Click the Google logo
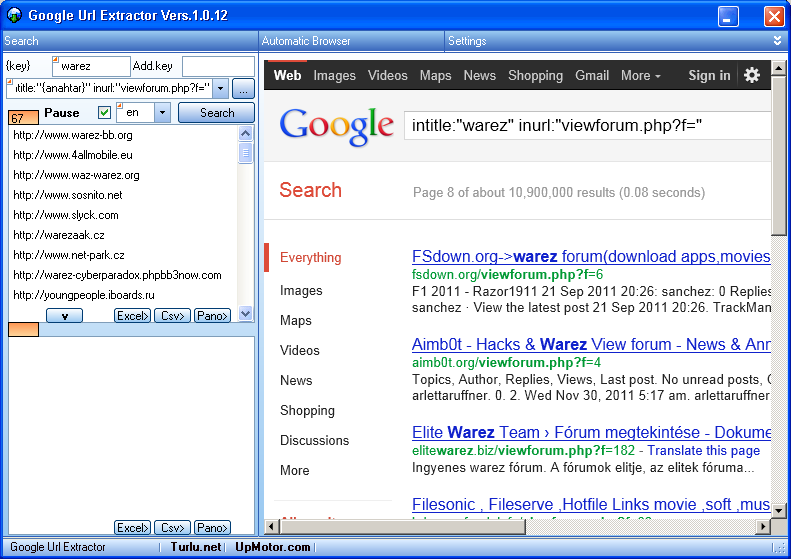Screen dimensions: 791x559 pyautogui.click(x=336, y=126)
